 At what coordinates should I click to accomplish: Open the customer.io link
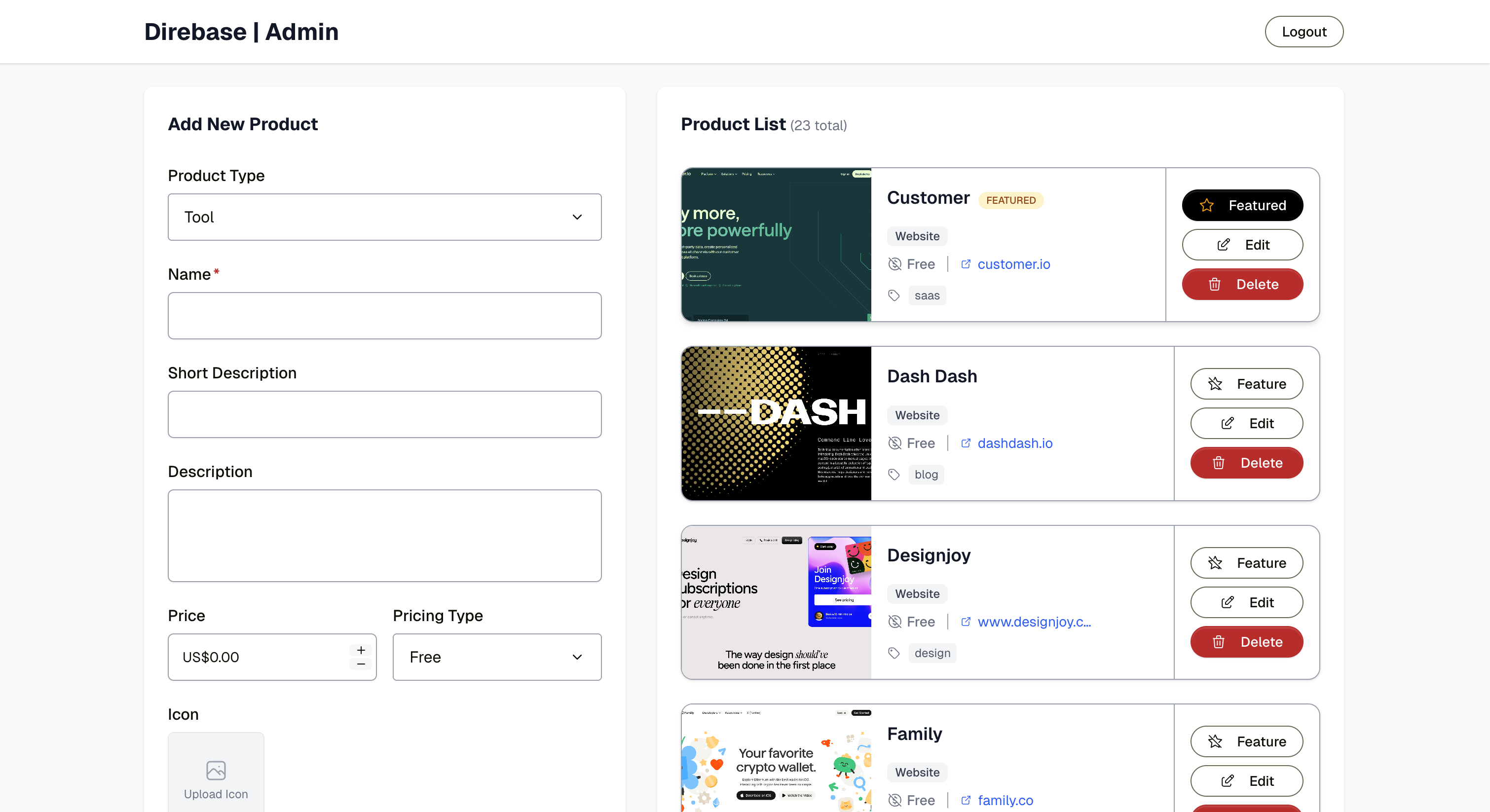pyautogui.click(x=1013, y=264)
